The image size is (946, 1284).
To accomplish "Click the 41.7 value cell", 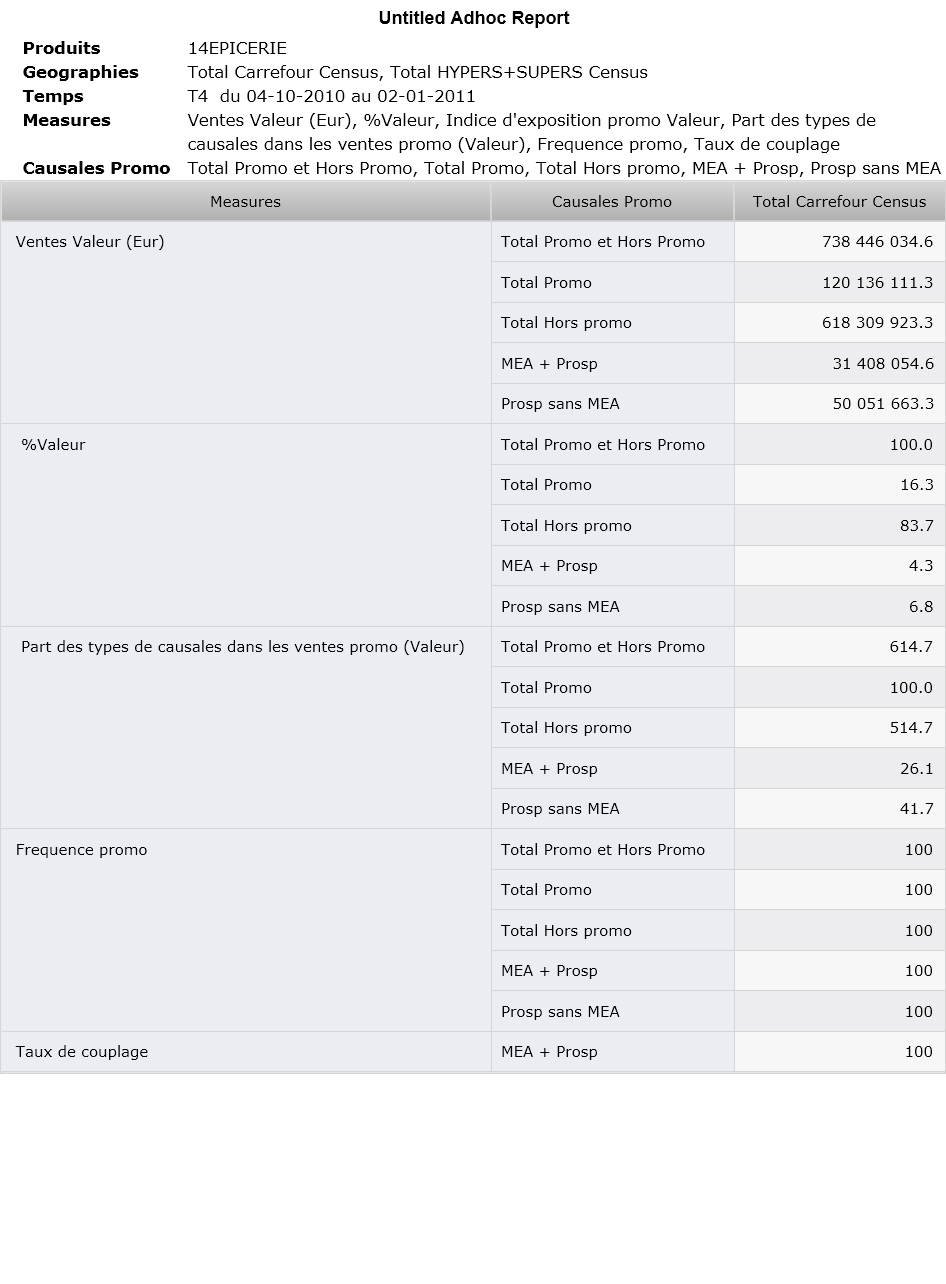I will click(x=840, y=808).
